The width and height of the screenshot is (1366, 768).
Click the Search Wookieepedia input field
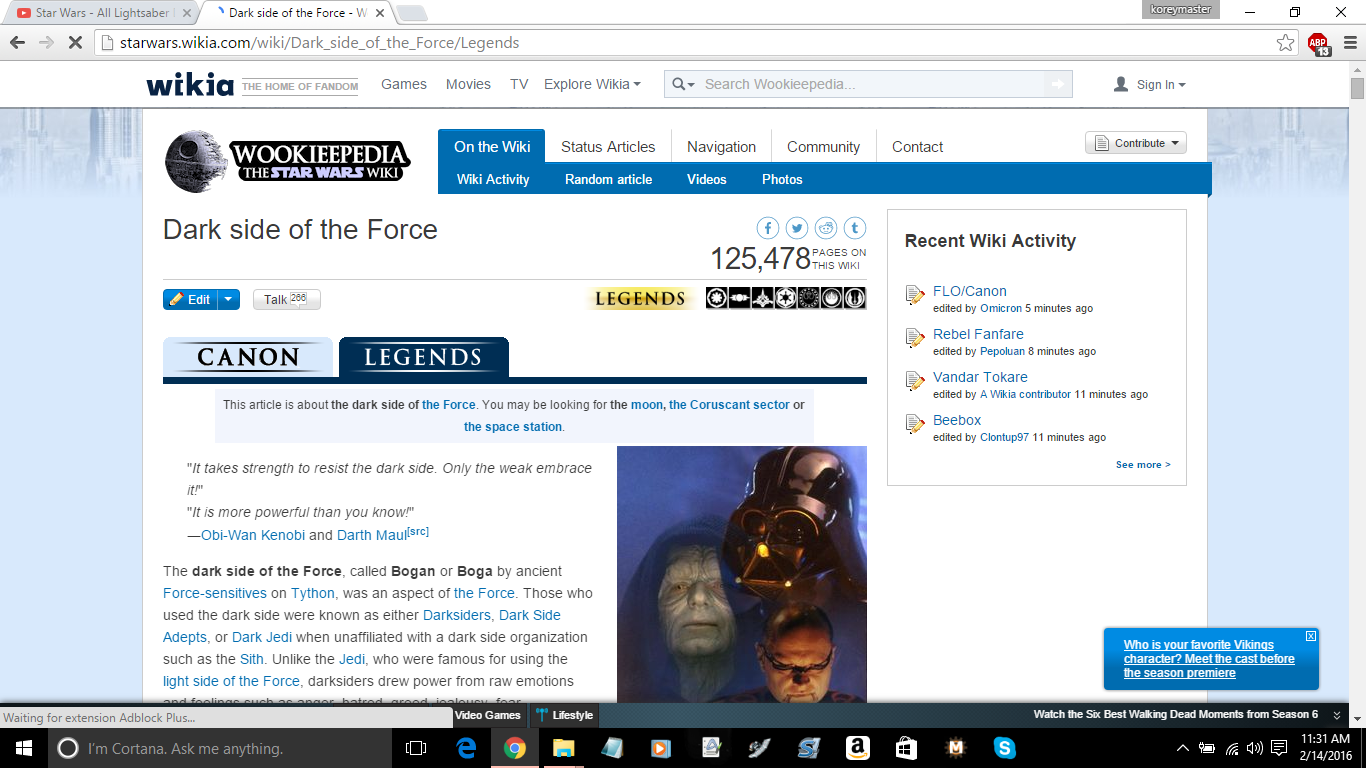pyautogui.click(x=870, y=84)
